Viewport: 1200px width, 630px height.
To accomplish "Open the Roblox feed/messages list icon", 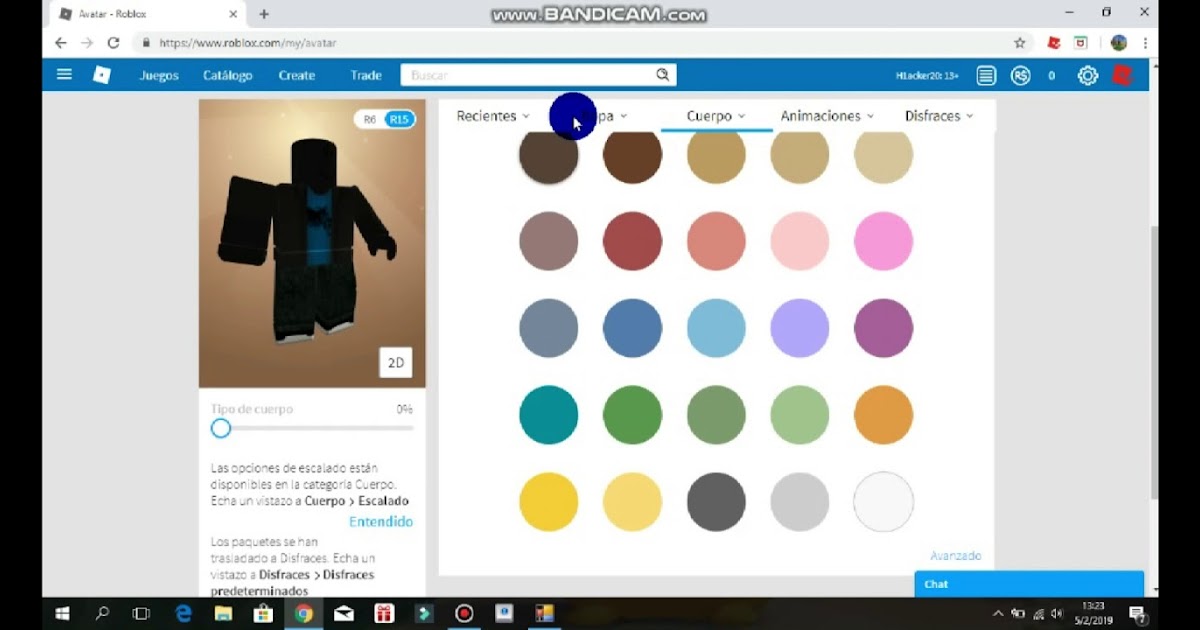I will (986, 75).
